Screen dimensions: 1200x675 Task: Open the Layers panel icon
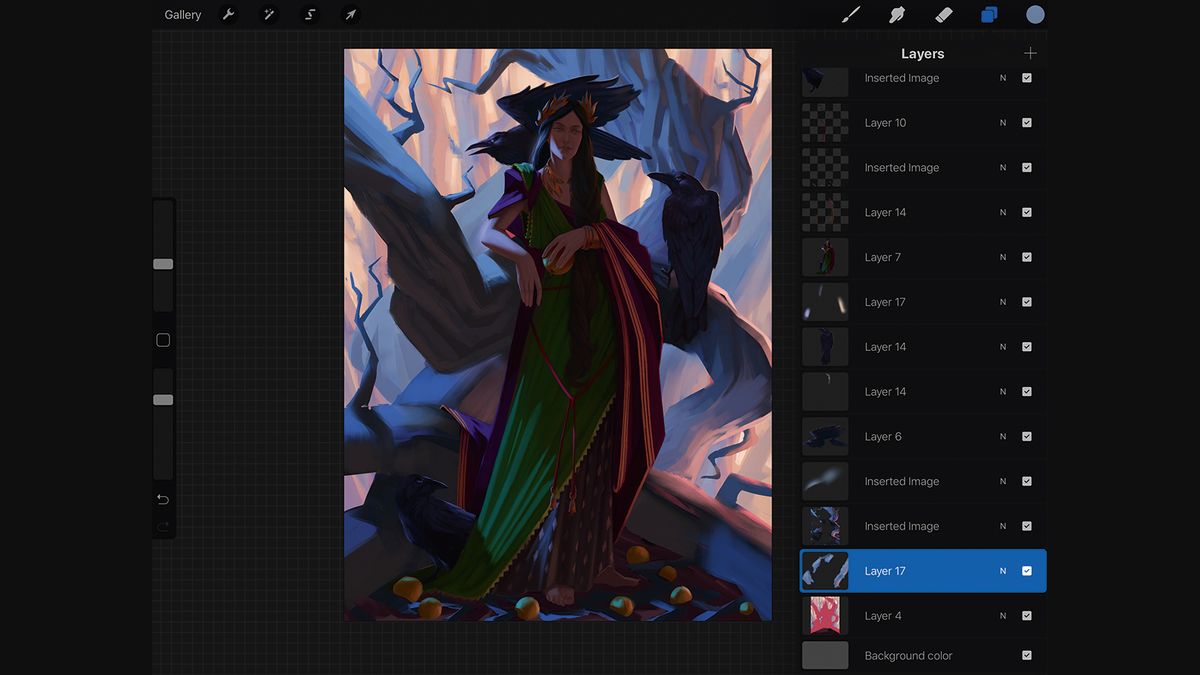pos(988,14)
